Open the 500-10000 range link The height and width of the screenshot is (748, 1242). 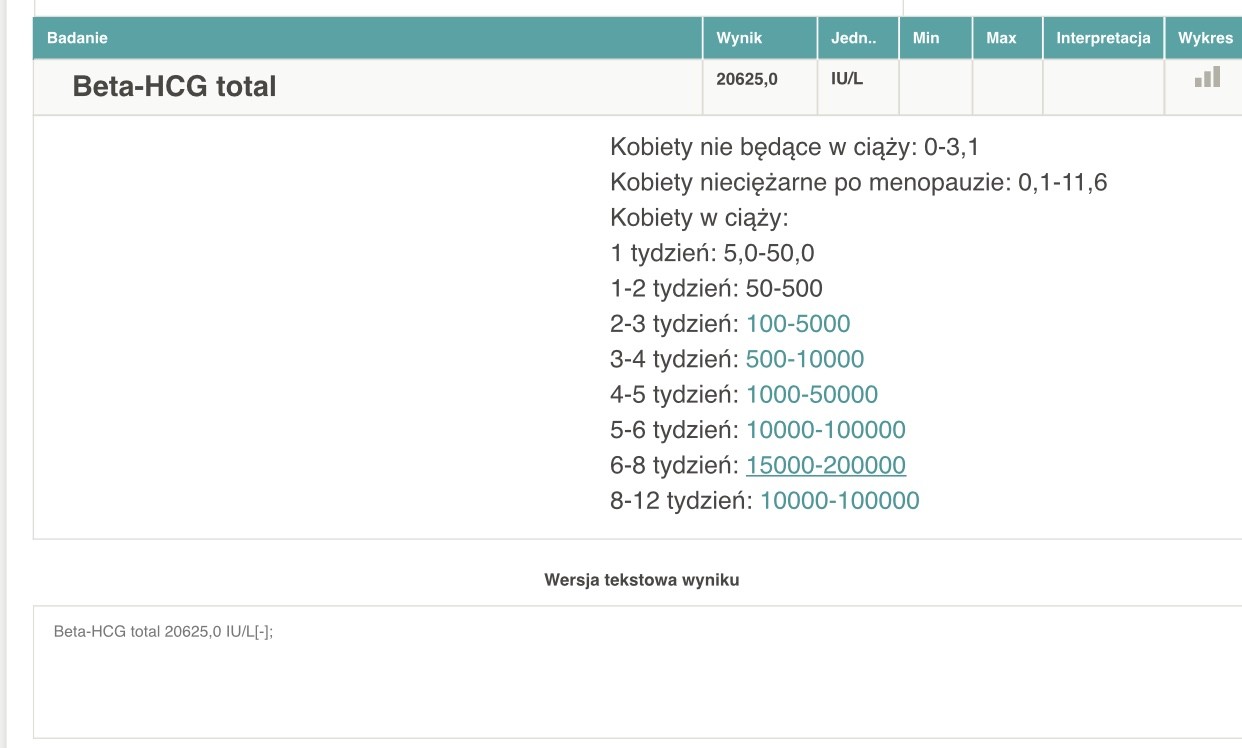[805, 359]
